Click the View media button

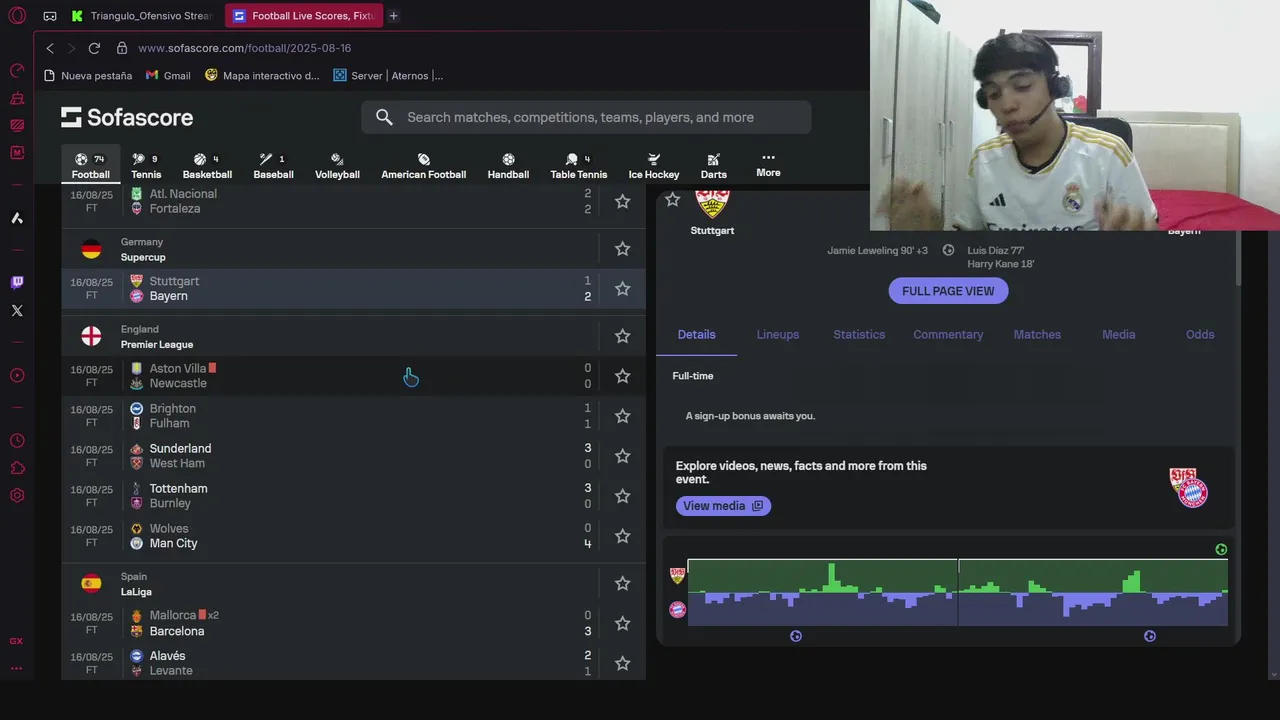[723, 506]
